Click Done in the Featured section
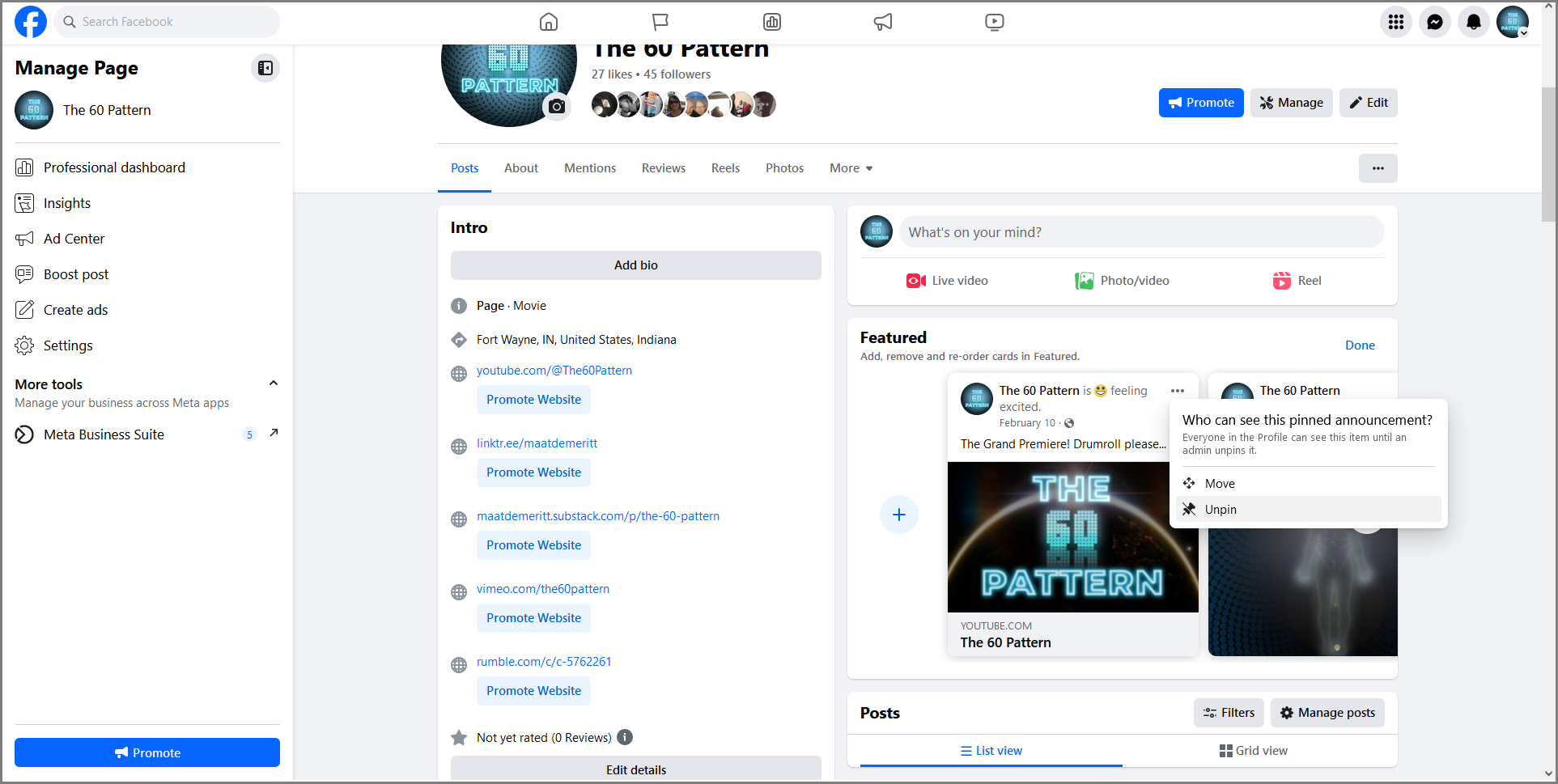 [x=1360, y=345]
